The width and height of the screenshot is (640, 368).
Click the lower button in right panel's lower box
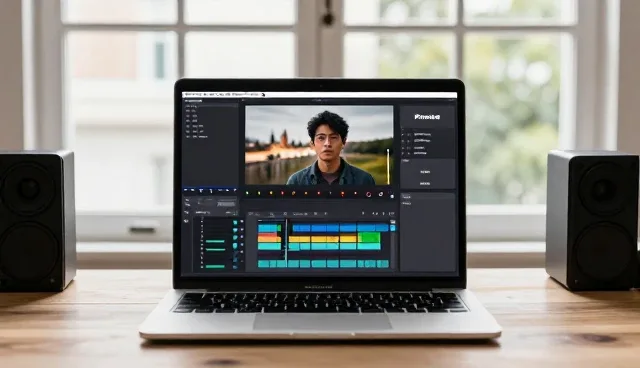[425, 184]
